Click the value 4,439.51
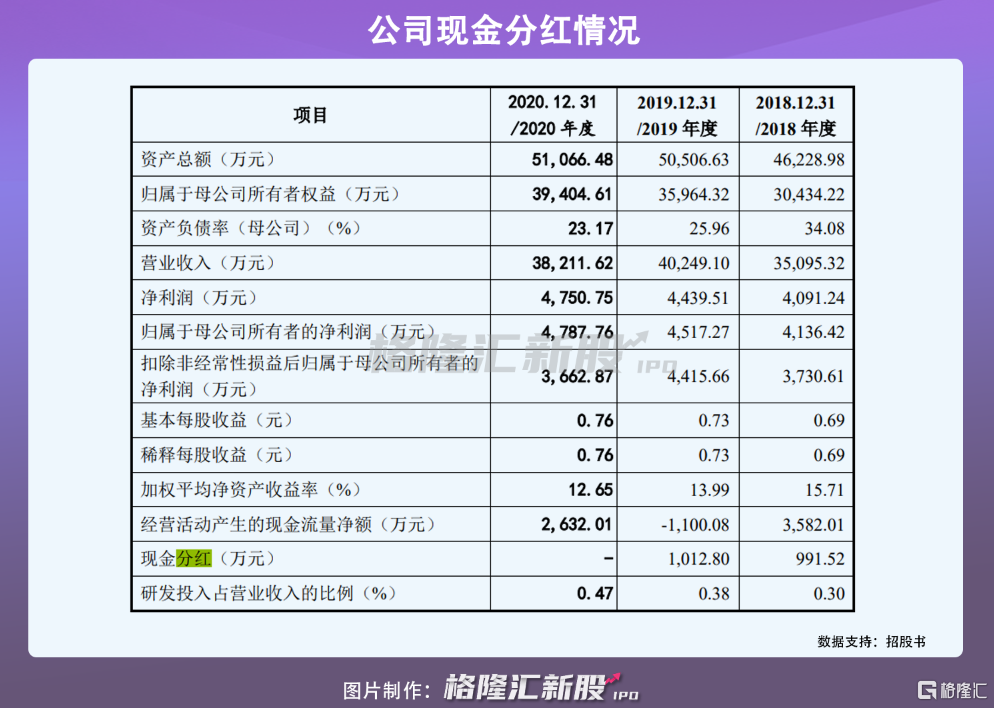This screenshot has width=994, height=708. pyautogui.click(x=698, y=298)
